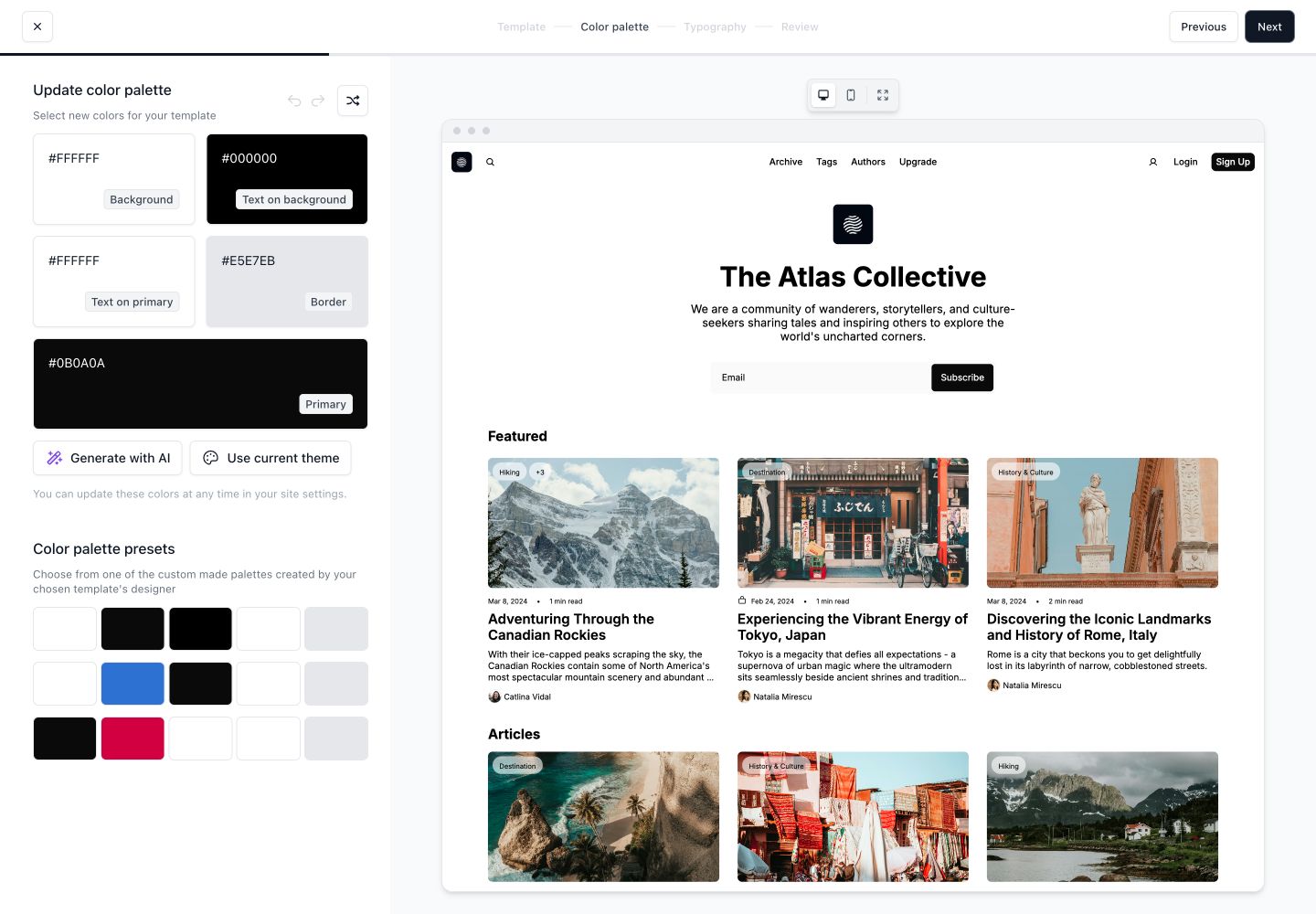Click the Discovering the Iconic Landmarks headline
The width and height of the screenshot is (1316, 914).
pyautogui.click(x=1098, y=627)
